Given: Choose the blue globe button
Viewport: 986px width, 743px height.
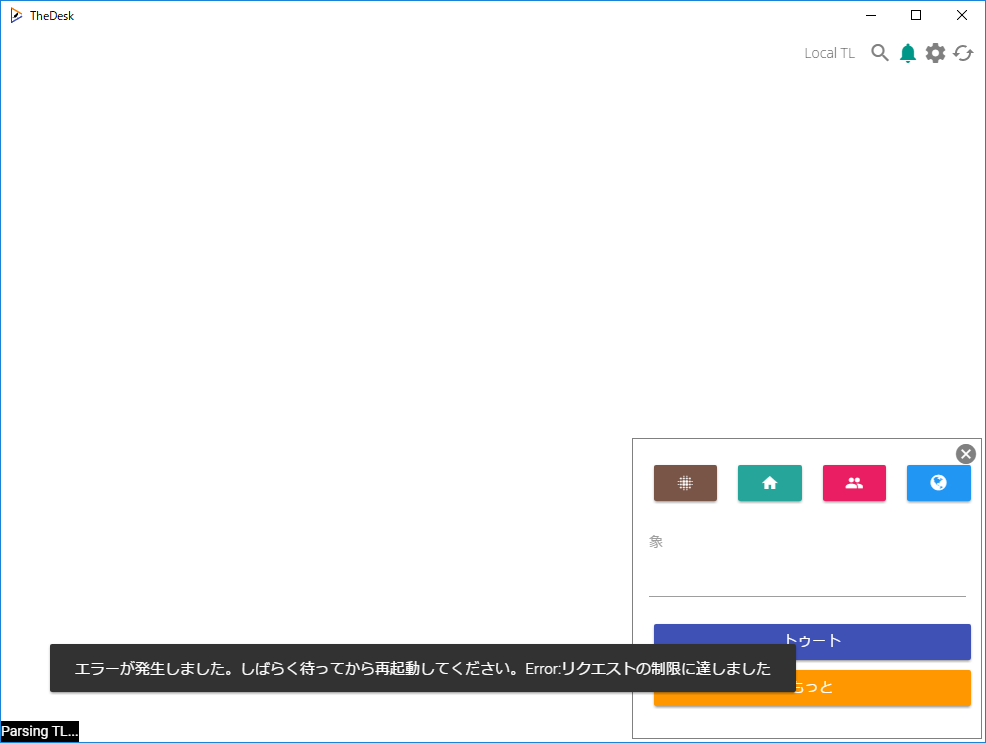Looking at the screenshot, I should point(938,483).
